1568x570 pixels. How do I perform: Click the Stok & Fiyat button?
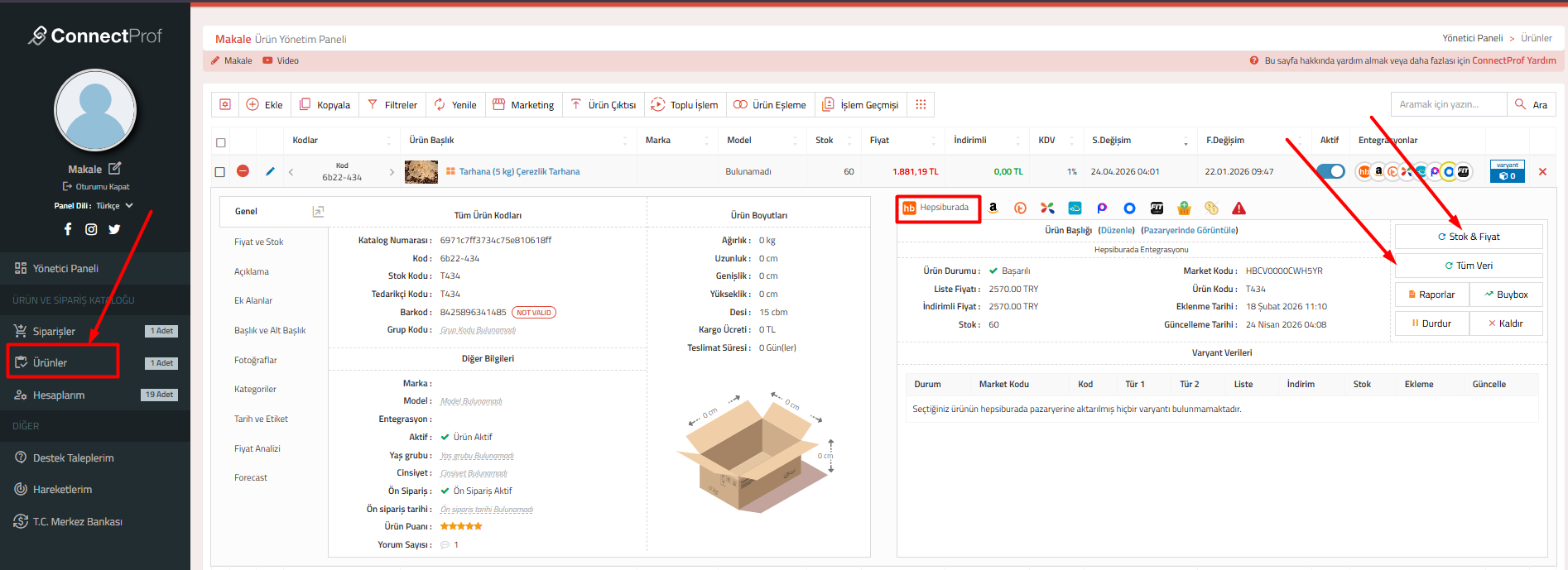[1469, 237]
